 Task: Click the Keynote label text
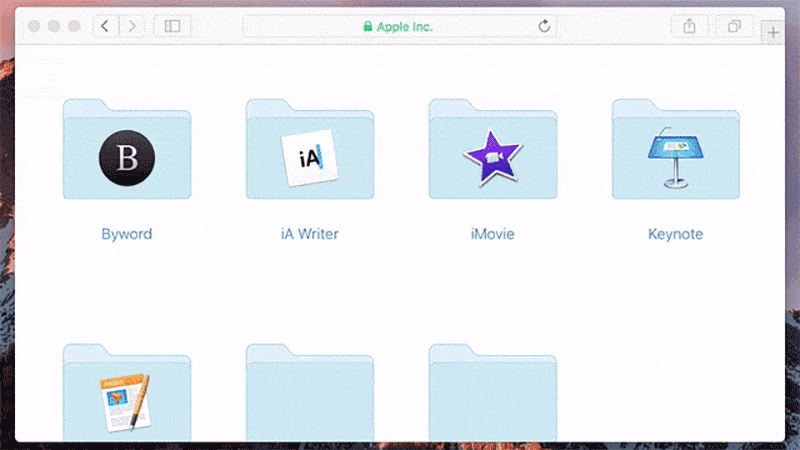click(x=676, y=234)
